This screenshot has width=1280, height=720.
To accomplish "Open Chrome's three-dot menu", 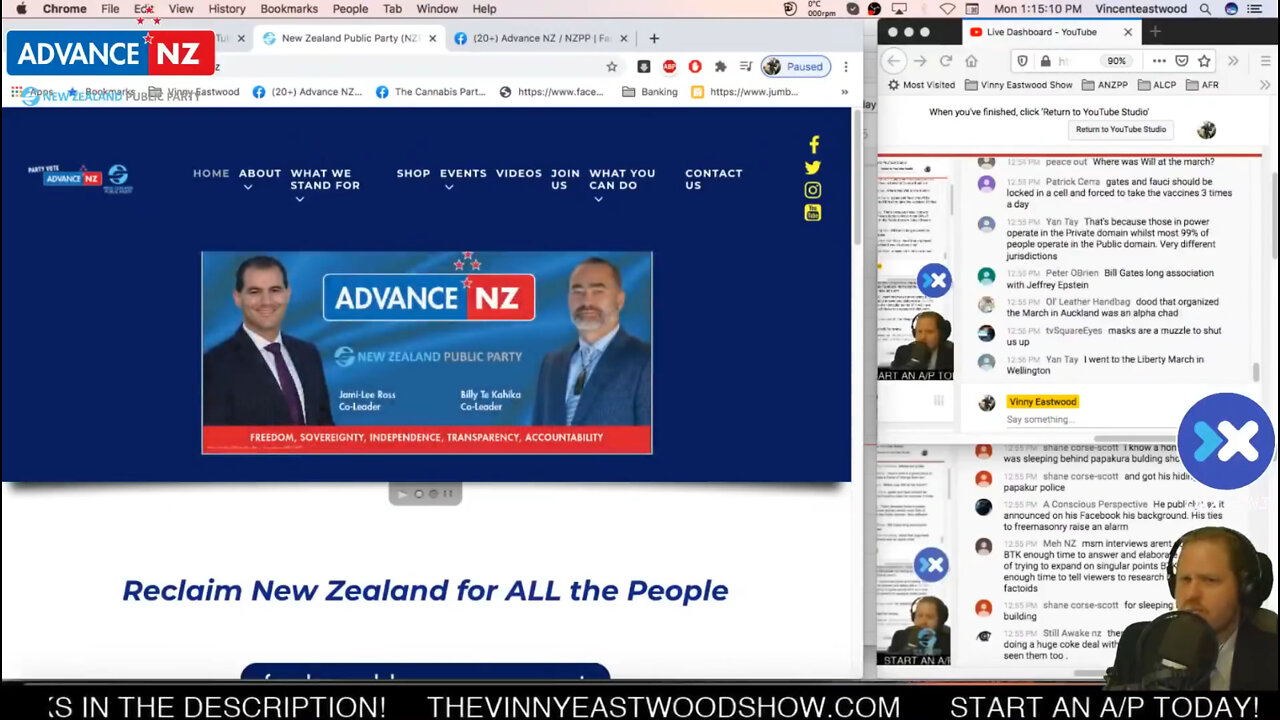I will click(846, 67).
